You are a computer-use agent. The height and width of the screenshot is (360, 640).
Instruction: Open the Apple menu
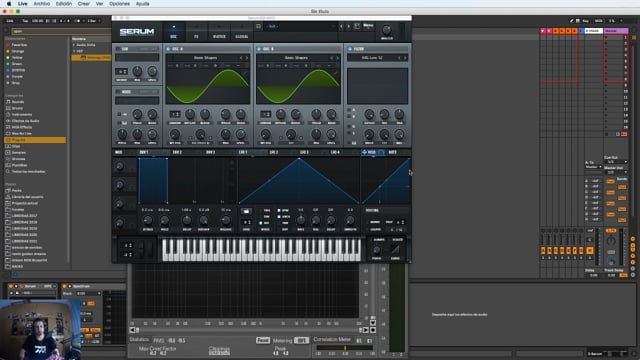pyautogui.click(x=9, y=4)
